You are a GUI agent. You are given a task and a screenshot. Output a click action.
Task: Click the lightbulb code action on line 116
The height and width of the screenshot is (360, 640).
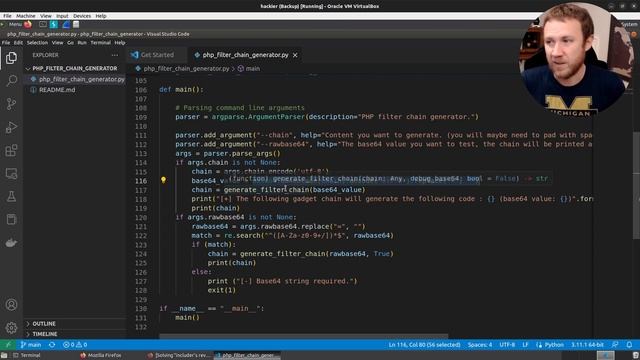[x=163, y=180]
